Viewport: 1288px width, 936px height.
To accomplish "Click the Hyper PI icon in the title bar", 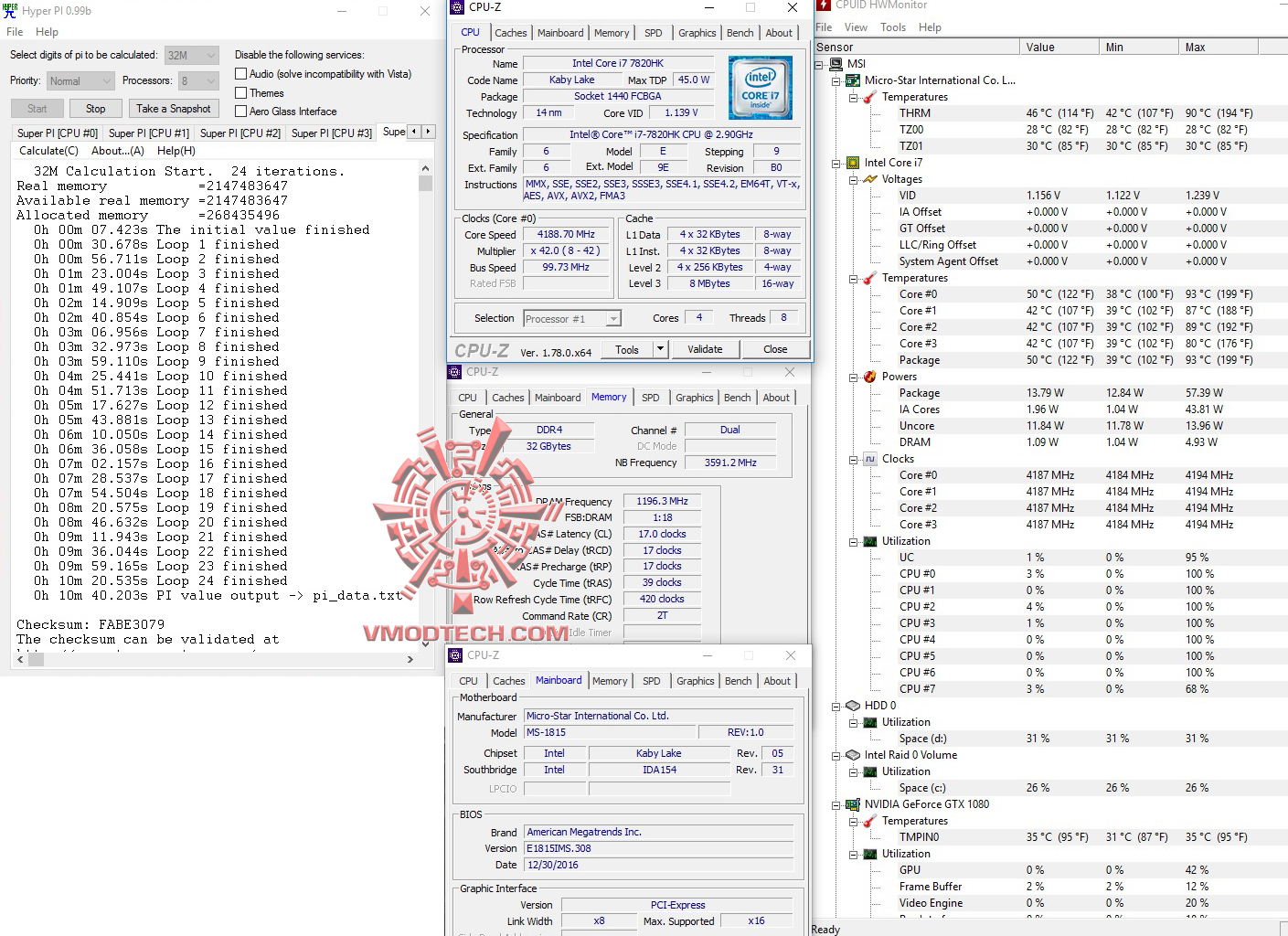I will pyautogui.click(x=10, y=10).
